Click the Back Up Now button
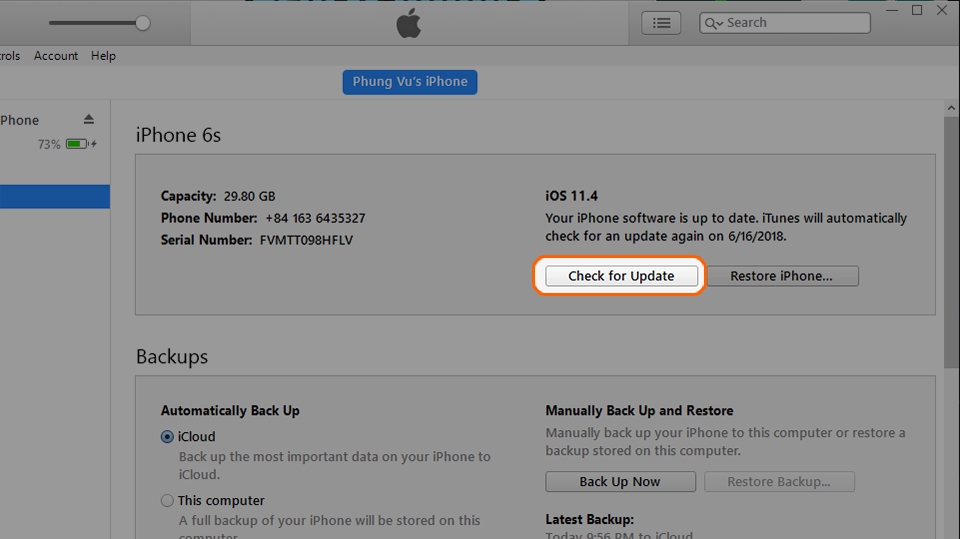Image resolution: width=960 pixels, height=539 pixels. [620, 481]
